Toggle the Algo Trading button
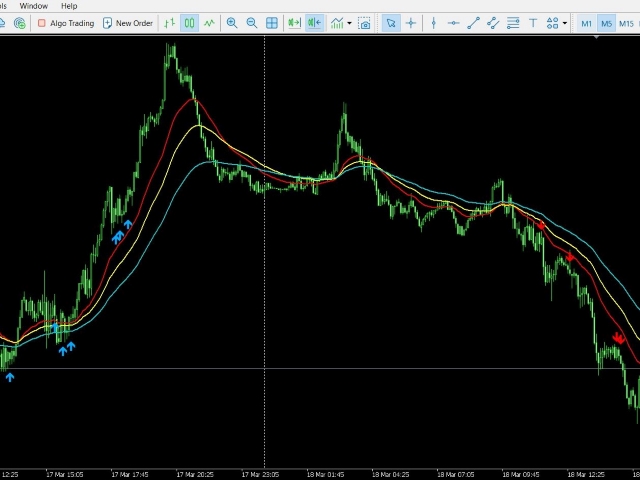Viewport: 640px width, 480px height. pos(66,23)
